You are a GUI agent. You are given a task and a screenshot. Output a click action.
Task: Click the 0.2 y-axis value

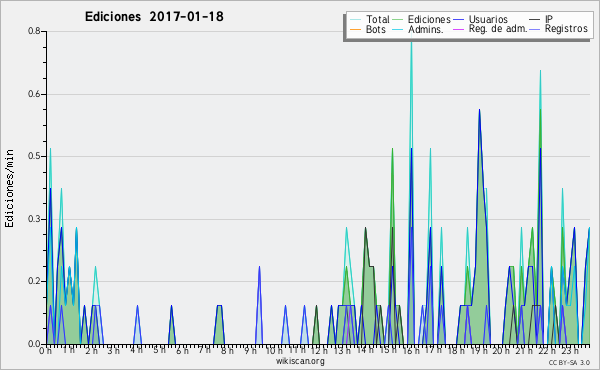click(x=34, y=281)
